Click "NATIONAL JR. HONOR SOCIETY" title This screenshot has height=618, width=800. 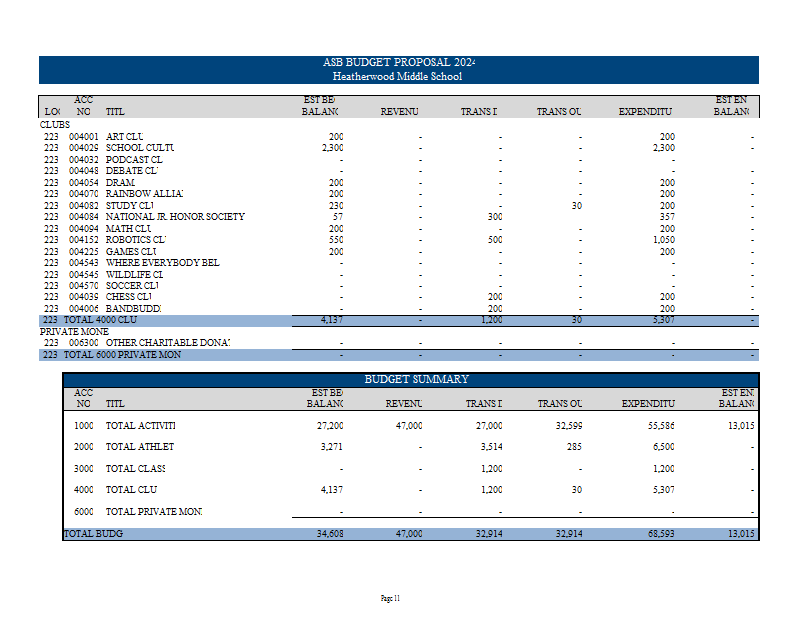175,216
